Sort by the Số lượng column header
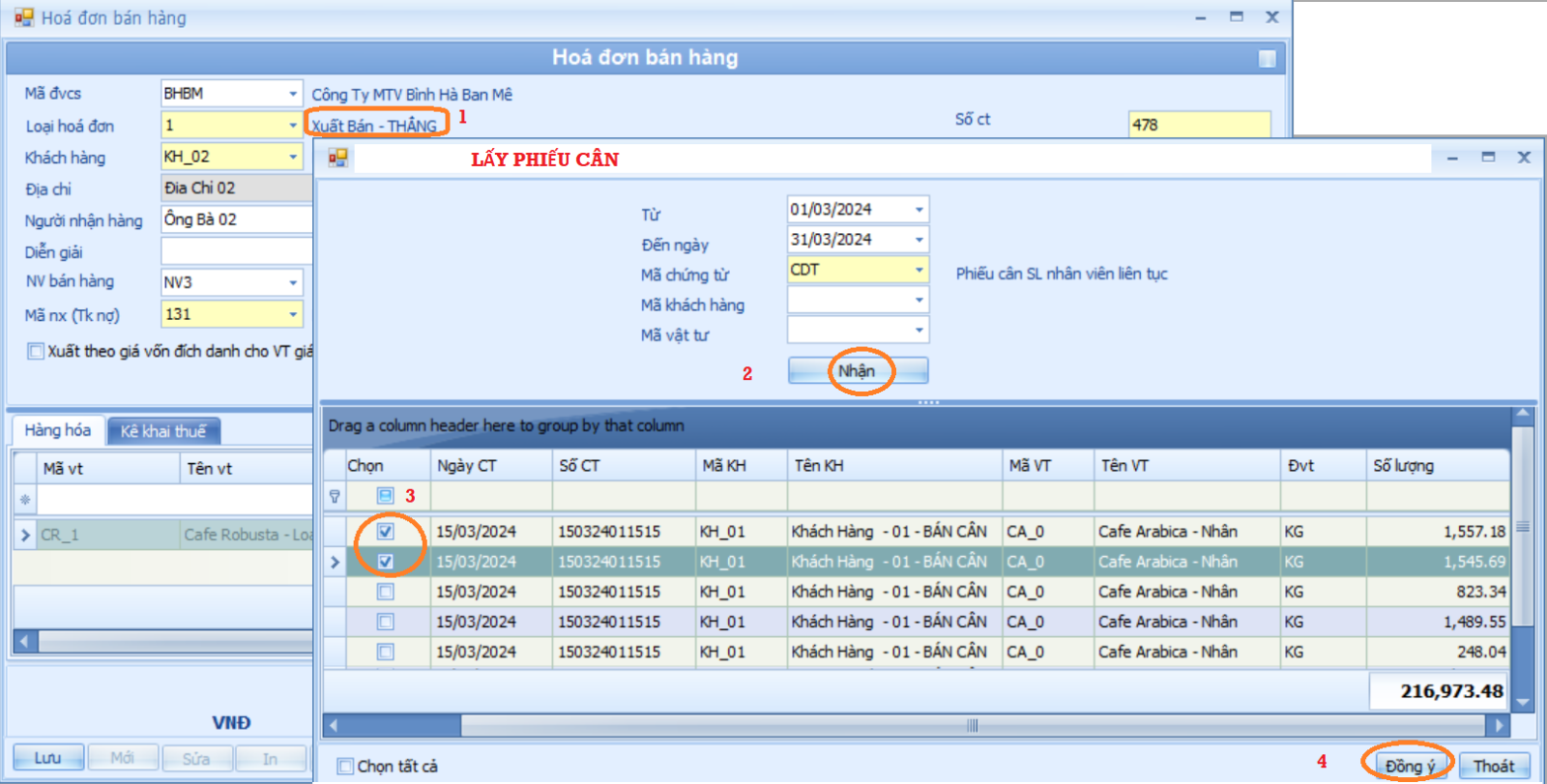1547x784 pixels. (x=1438, y=466)
